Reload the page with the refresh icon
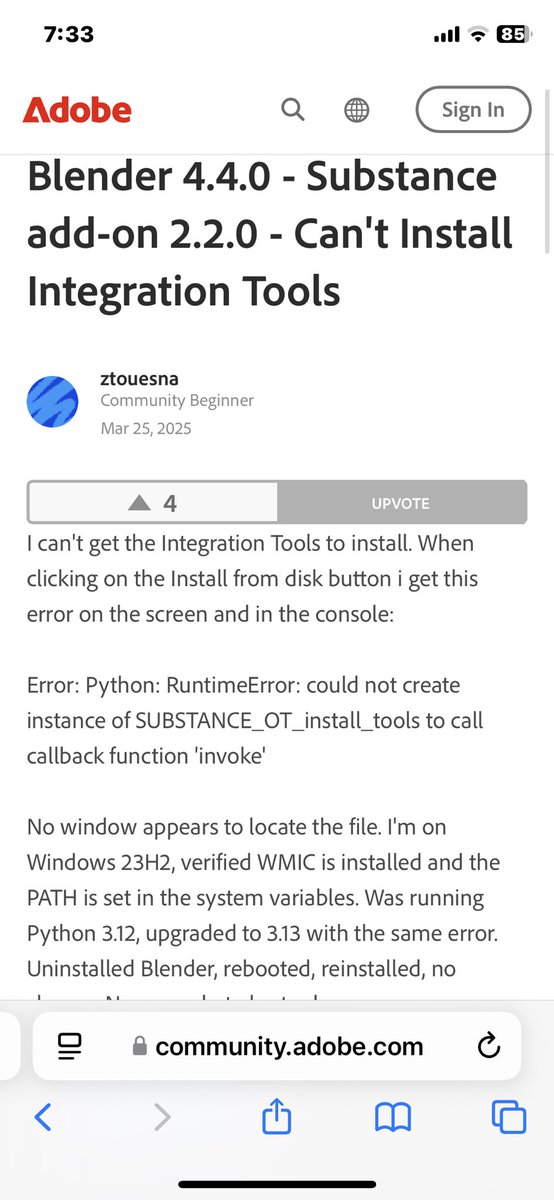The height and width of the screenshot is (1200, 554). (488, 1046)
